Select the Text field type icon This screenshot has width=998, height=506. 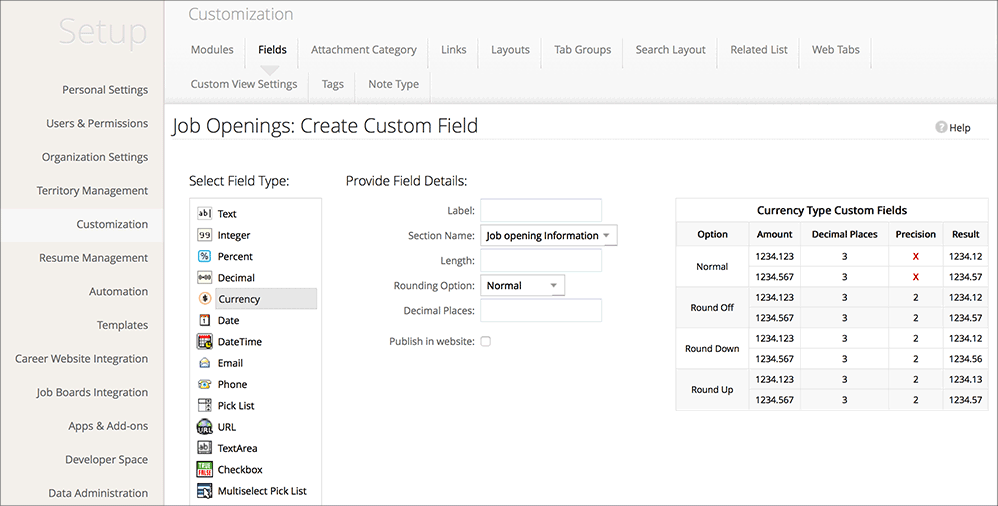(204, 213)
